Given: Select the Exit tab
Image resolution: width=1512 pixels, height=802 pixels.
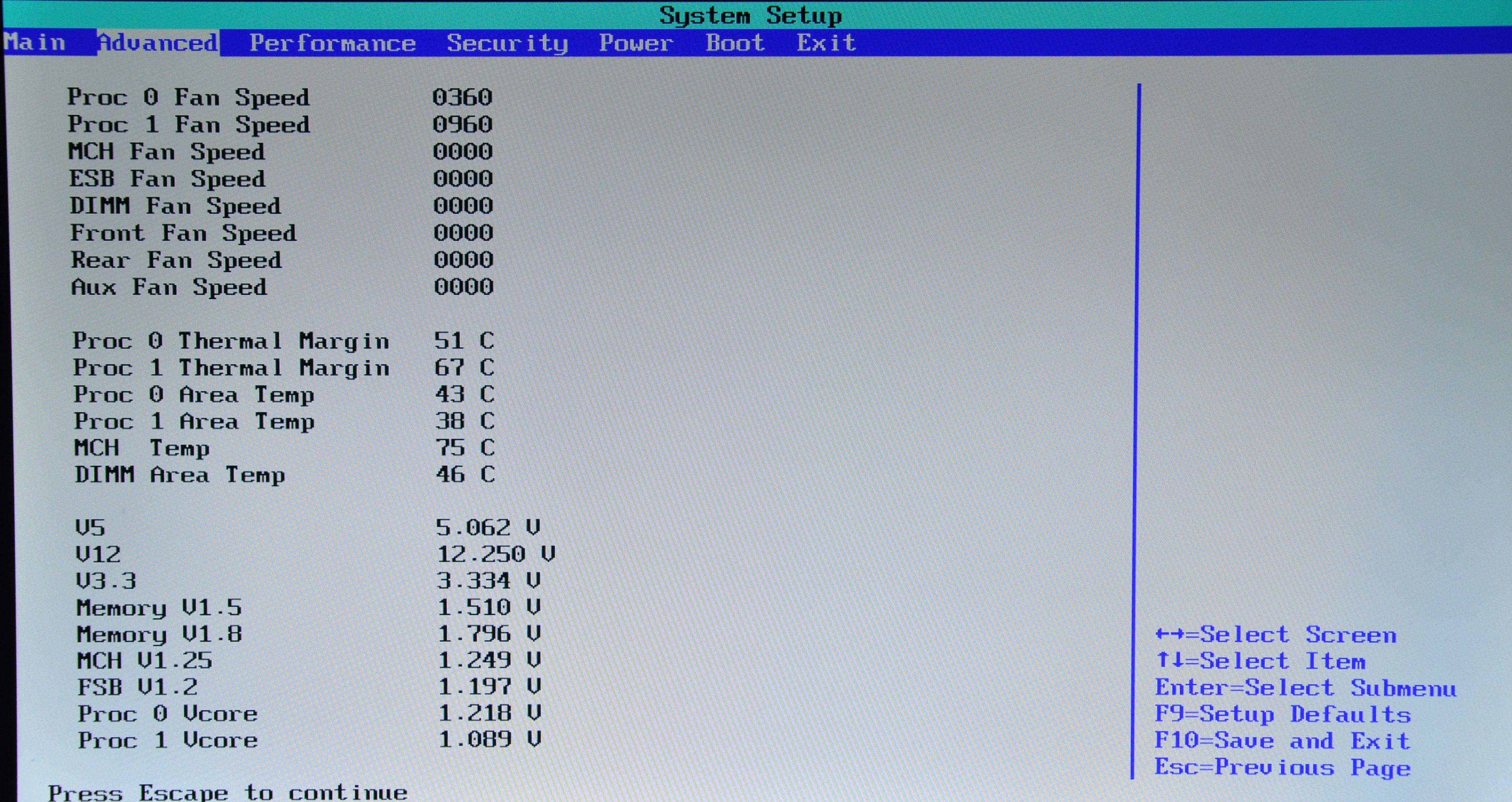Looking at the screenshot, I should pyautogui.click(x=826, y=43).
